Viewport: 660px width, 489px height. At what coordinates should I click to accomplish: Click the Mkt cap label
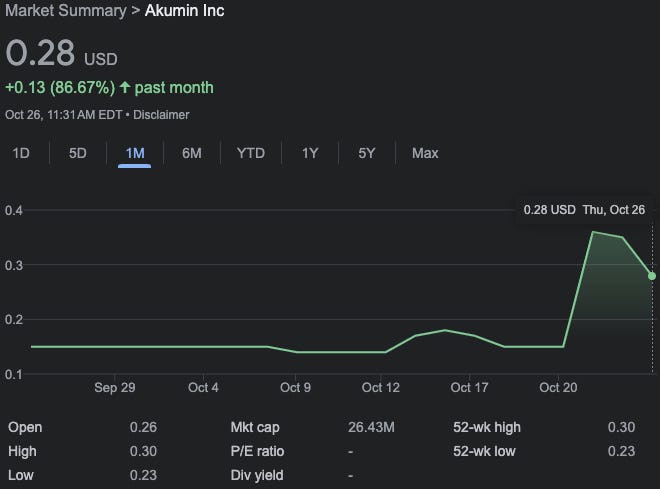pos(255,427)
